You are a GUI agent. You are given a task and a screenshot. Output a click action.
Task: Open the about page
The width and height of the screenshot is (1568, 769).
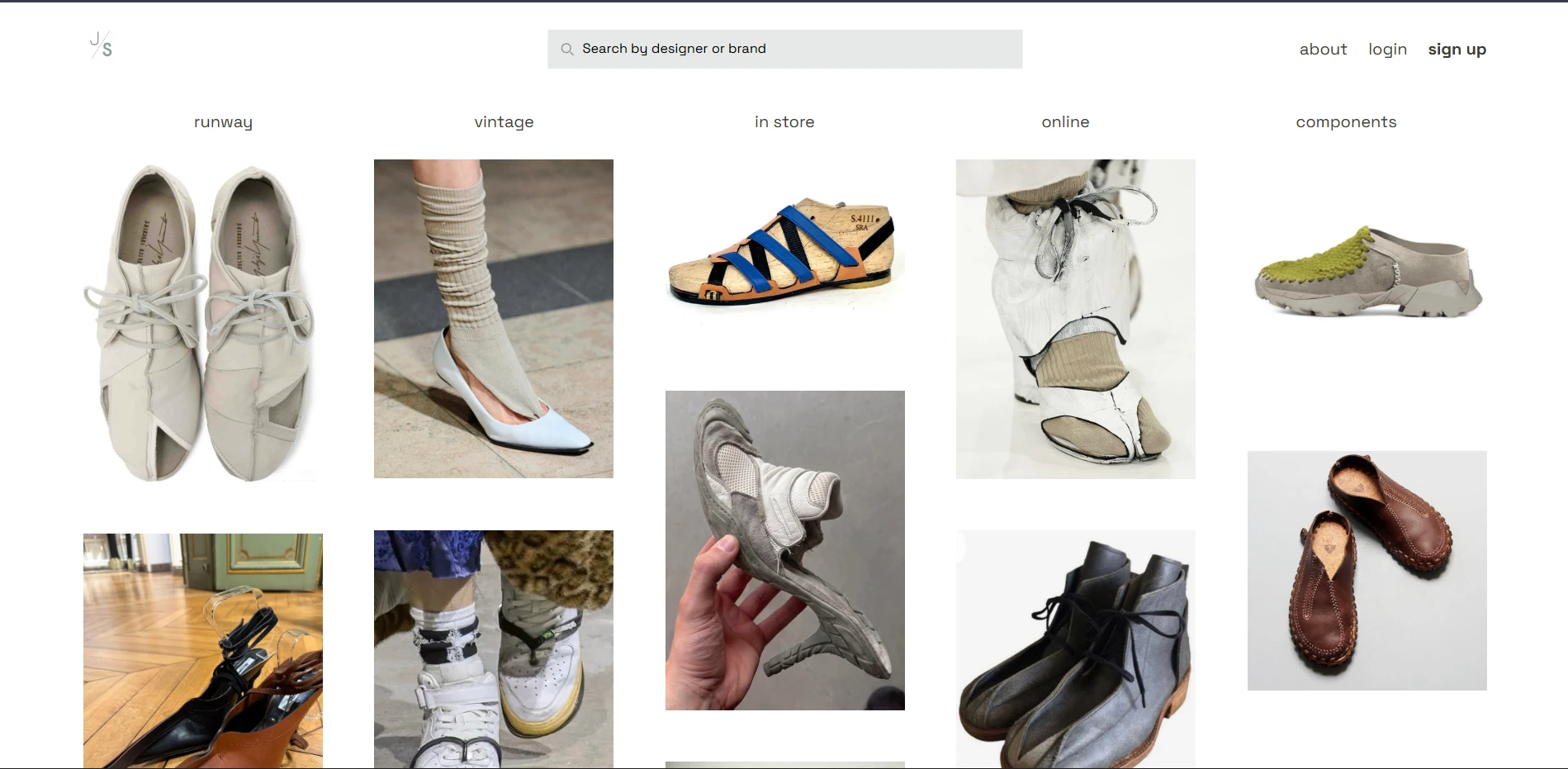click(x=1323, y=50)
